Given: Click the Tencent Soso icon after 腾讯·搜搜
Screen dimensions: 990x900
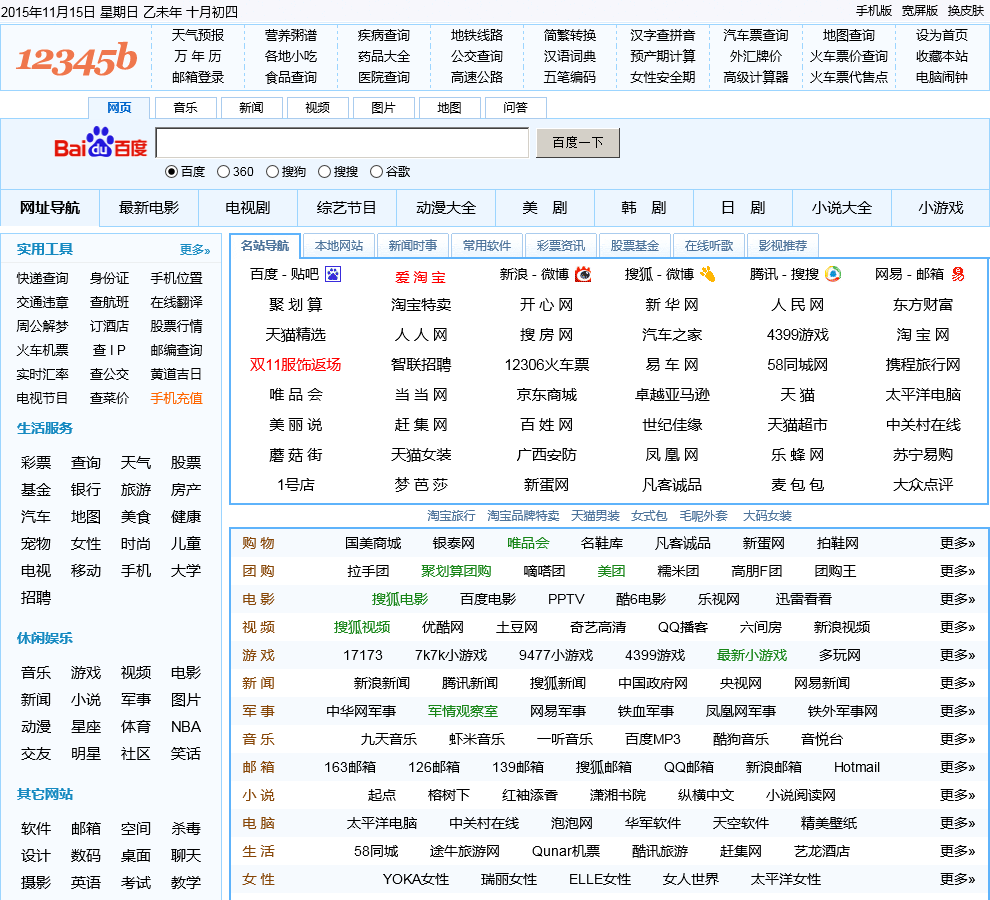Looking at the screenshot, I should [833, 274].
